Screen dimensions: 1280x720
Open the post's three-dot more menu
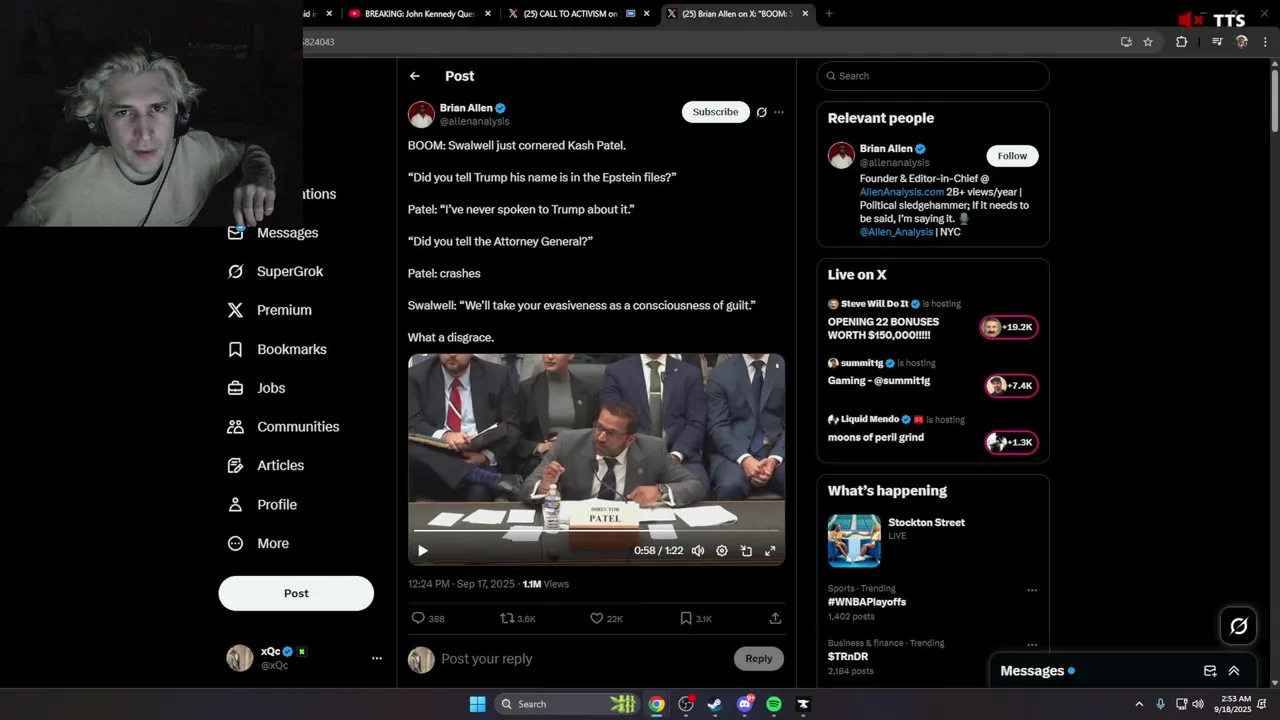tap(779, 112)
